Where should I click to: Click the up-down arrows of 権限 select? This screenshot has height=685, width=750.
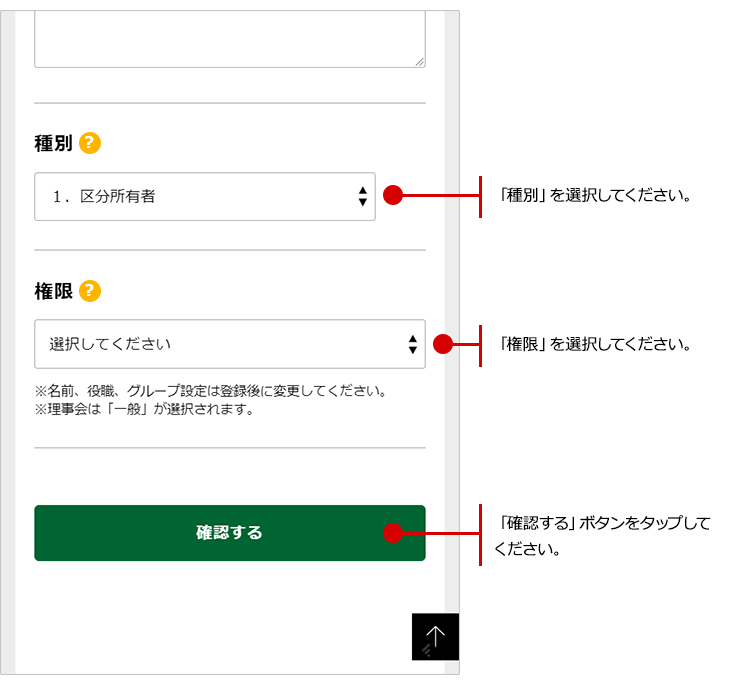[412, 344]
